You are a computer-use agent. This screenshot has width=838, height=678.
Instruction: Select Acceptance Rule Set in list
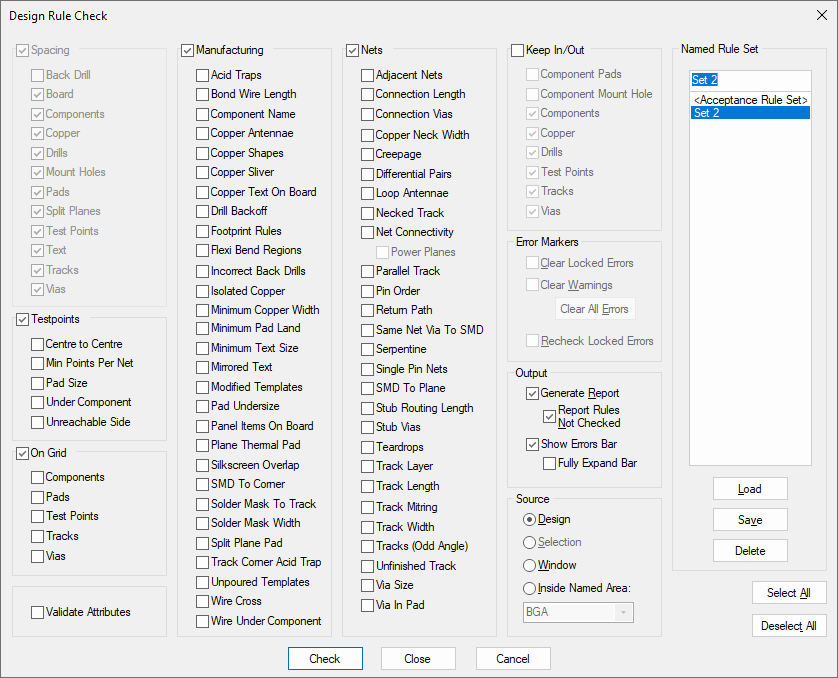click(x=750, y=100)
